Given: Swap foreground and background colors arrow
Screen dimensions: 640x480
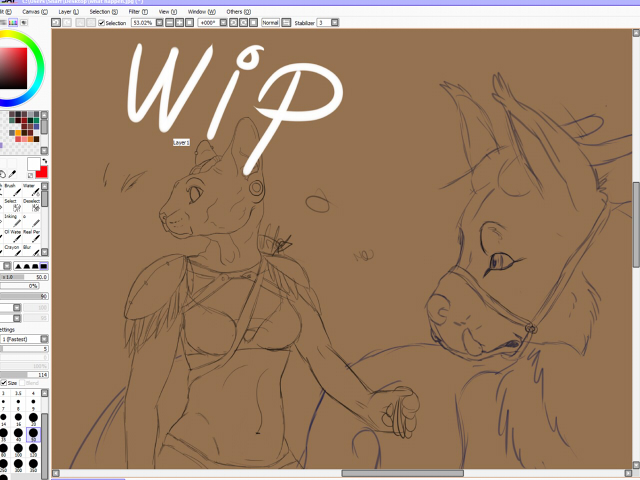Looking at the screenshot, I should 44,161.
